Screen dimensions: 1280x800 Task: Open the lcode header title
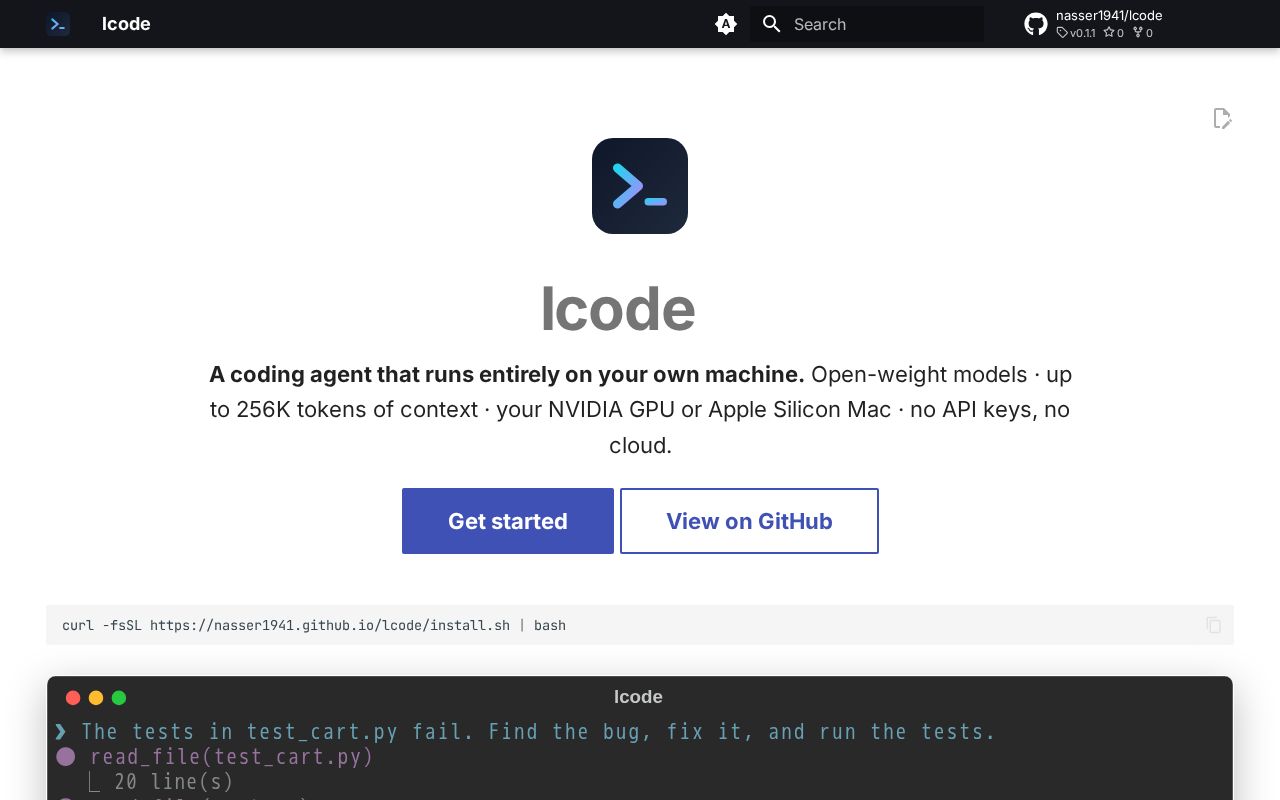[126, 24]
